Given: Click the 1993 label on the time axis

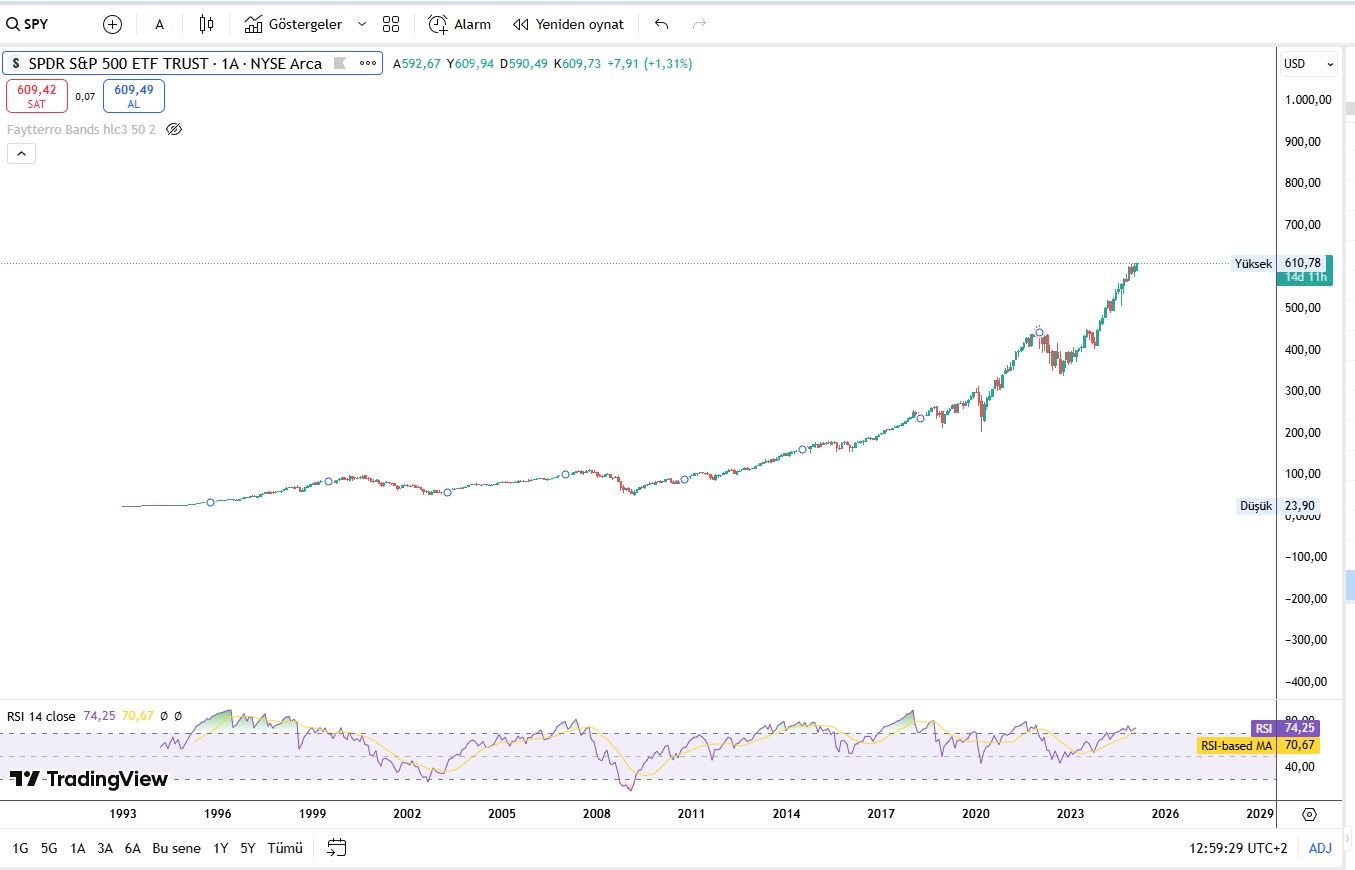Looking at the screenshot, I should point(123,814).
